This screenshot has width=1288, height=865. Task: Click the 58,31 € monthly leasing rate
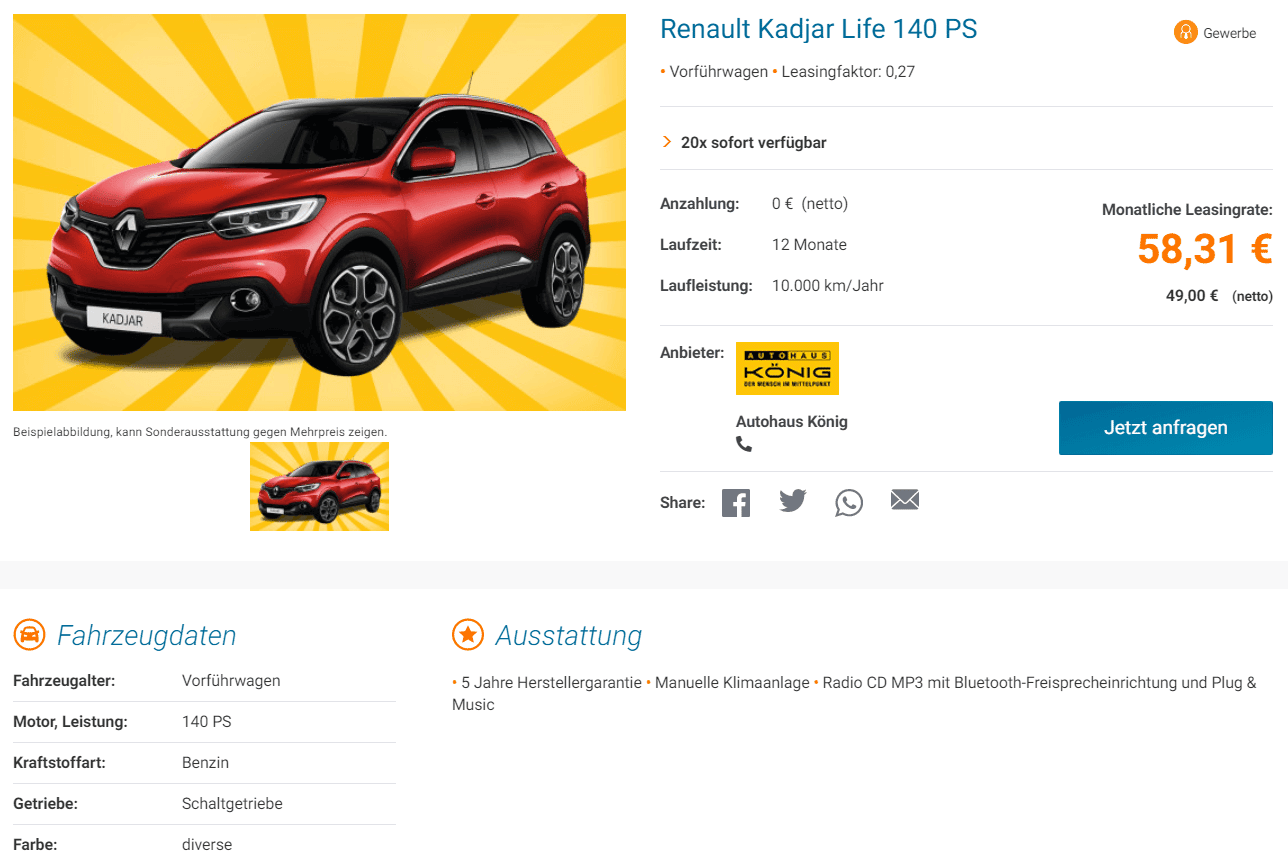(x=1205, y=249)
